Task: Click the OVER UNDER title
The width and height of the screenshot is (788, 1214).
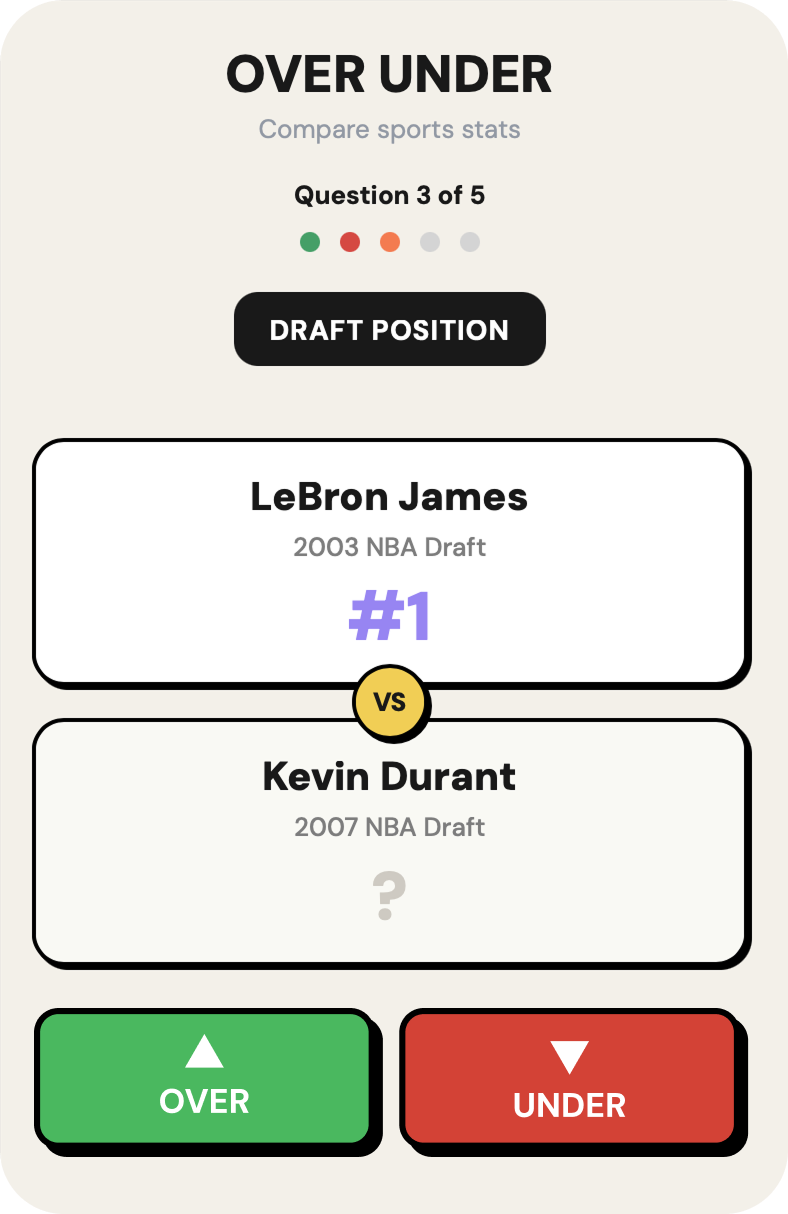Action: click(x=390, y=75)
